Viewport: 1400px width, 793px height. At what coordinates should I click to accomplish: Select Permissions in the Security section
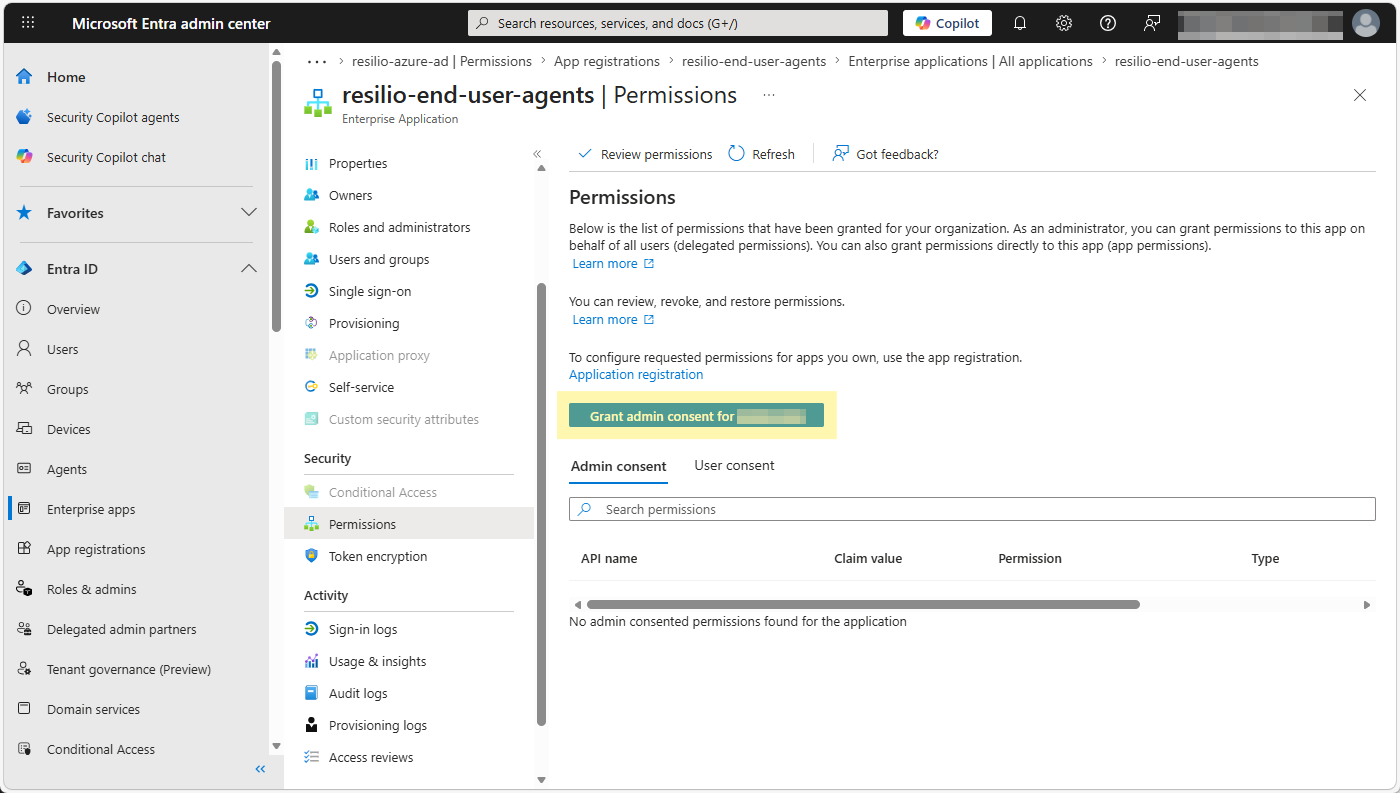click(410, 524)
